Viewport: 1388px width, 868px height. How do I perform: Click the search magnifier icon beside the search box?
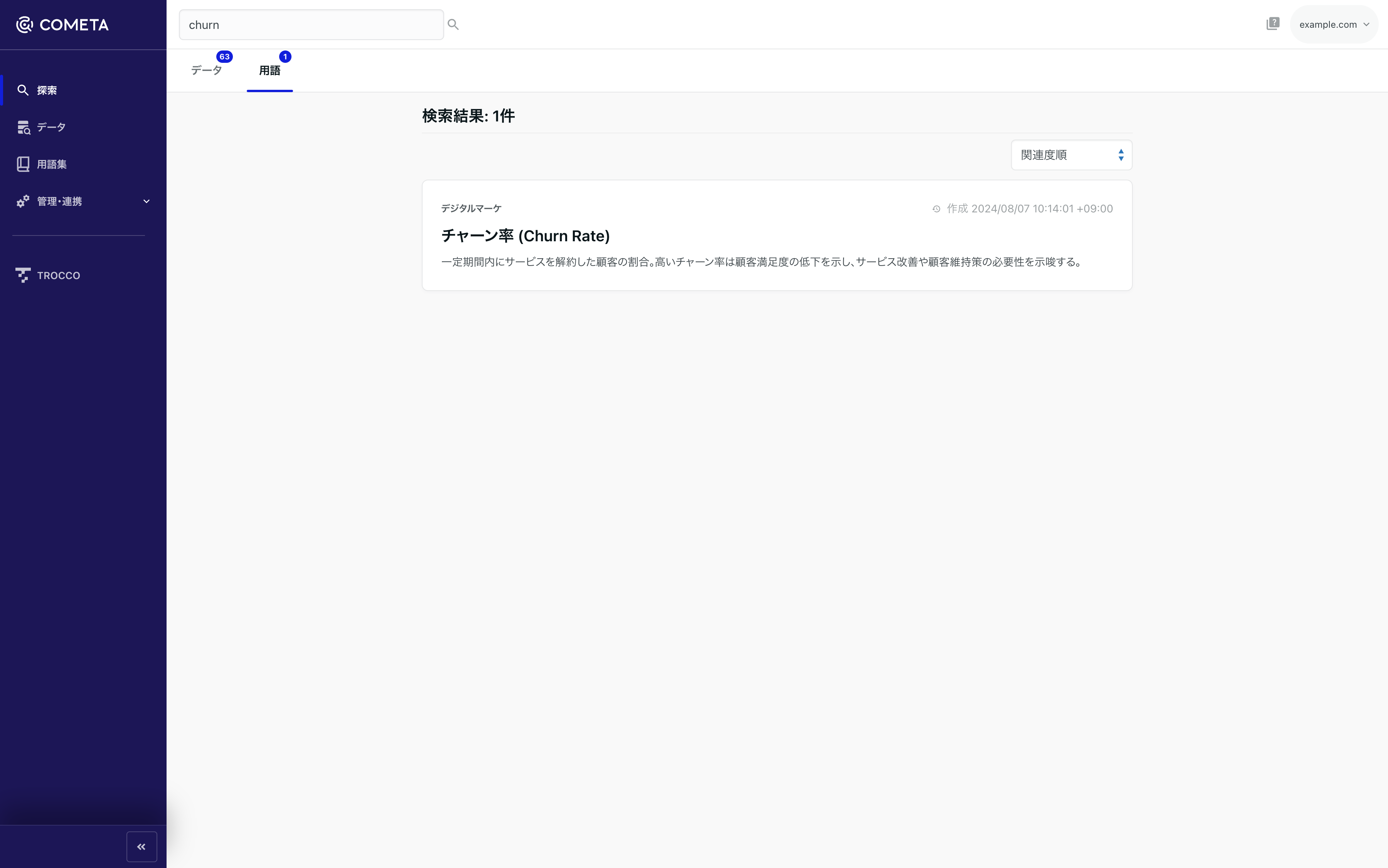(453, 25)
